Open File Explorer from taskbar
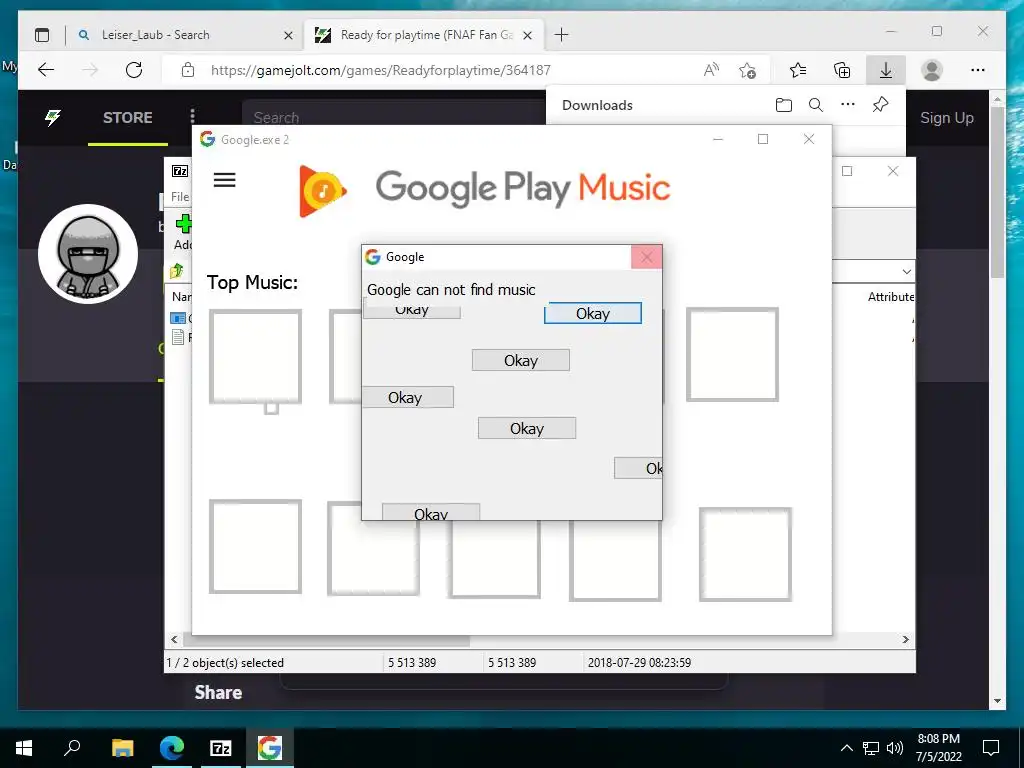The image size is (1024, 768). [122, 748]
